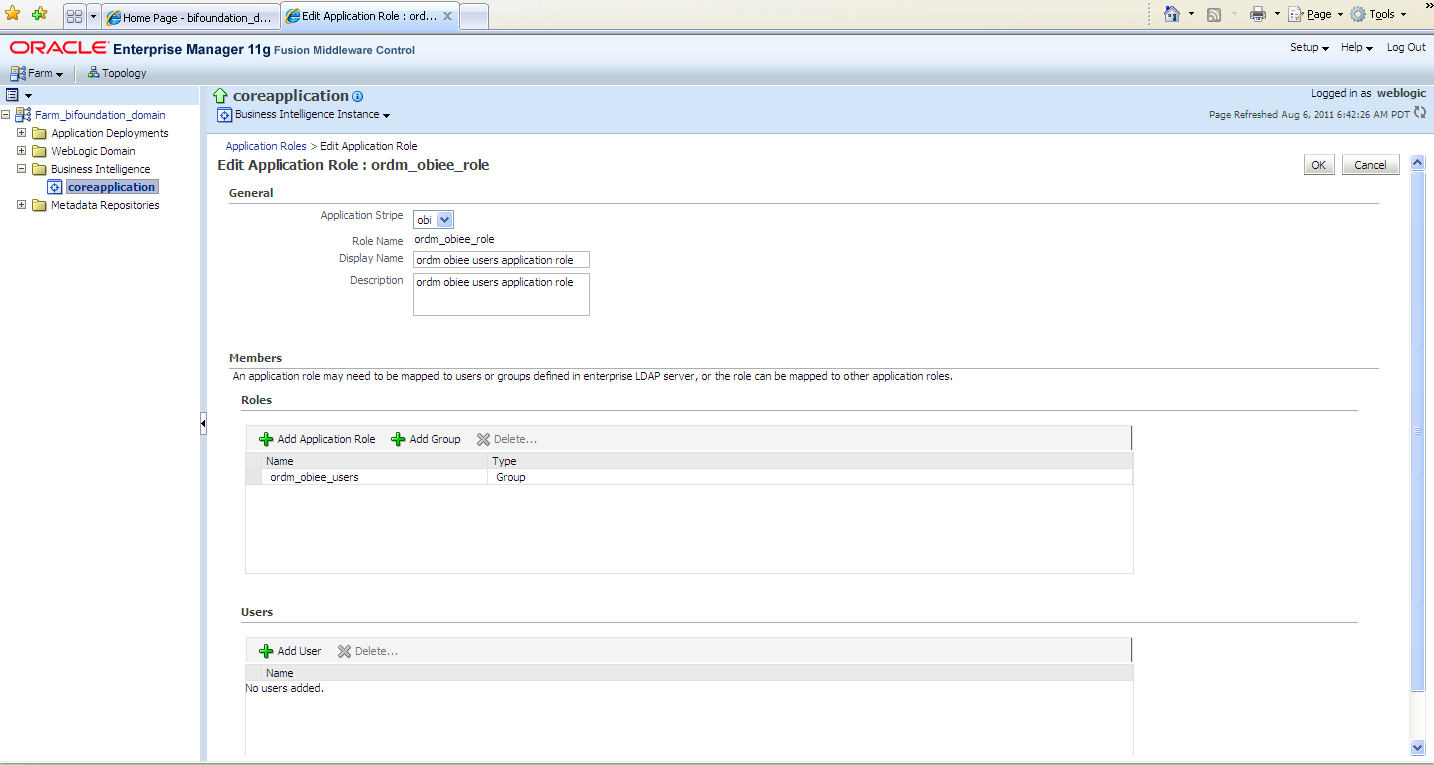Click the browser Print icon

click(x=1258, y=14)
